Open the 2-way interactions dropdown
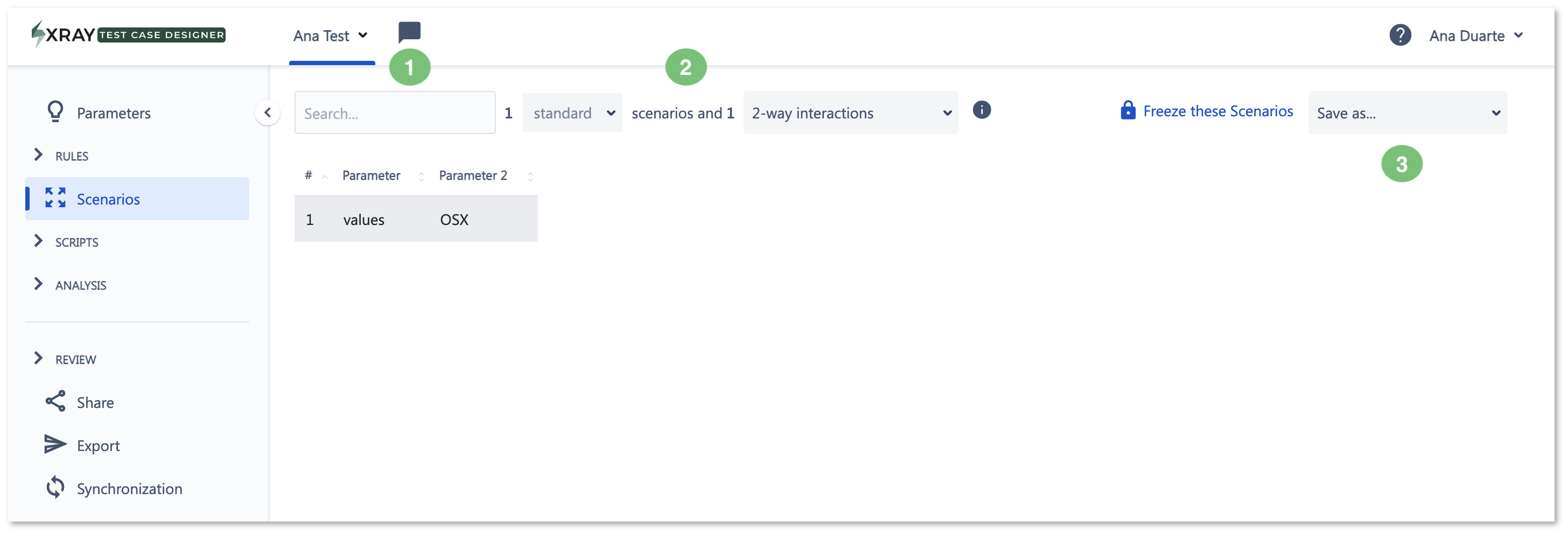 (851, 113)
